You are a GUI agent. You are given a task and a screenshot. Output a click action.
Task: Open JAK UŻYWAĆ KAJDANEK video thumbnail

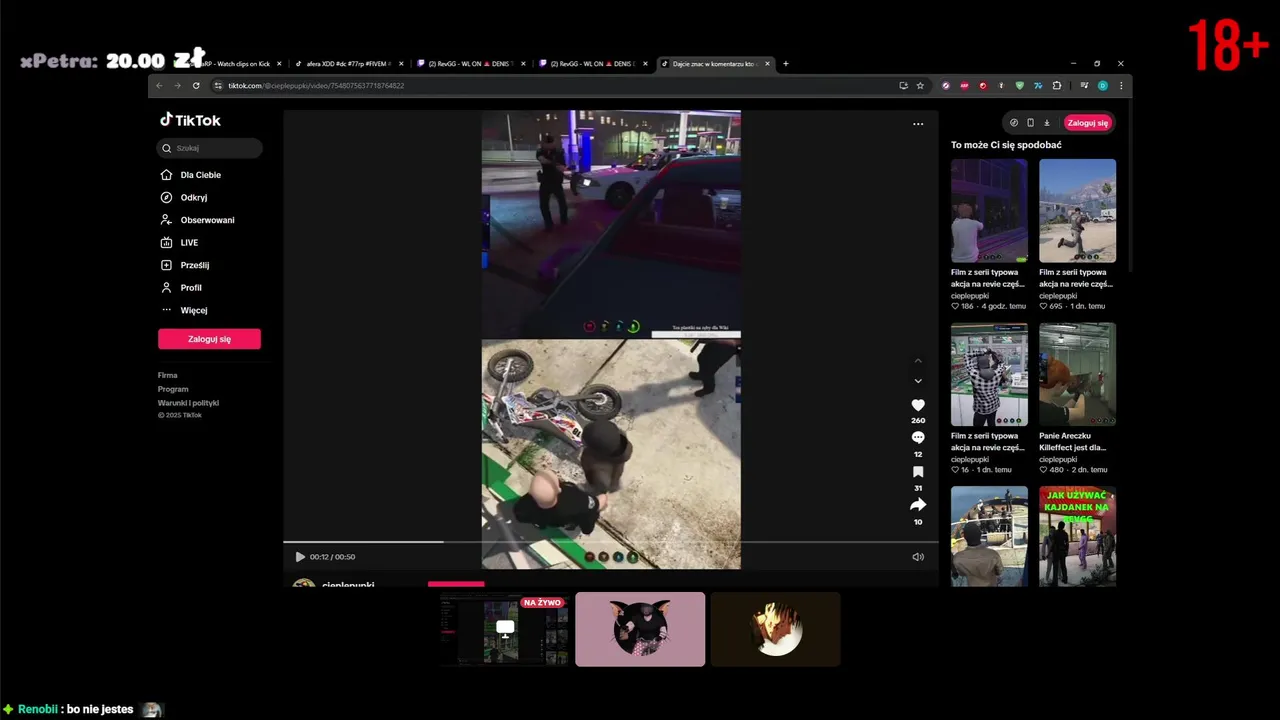point(1077,536)
